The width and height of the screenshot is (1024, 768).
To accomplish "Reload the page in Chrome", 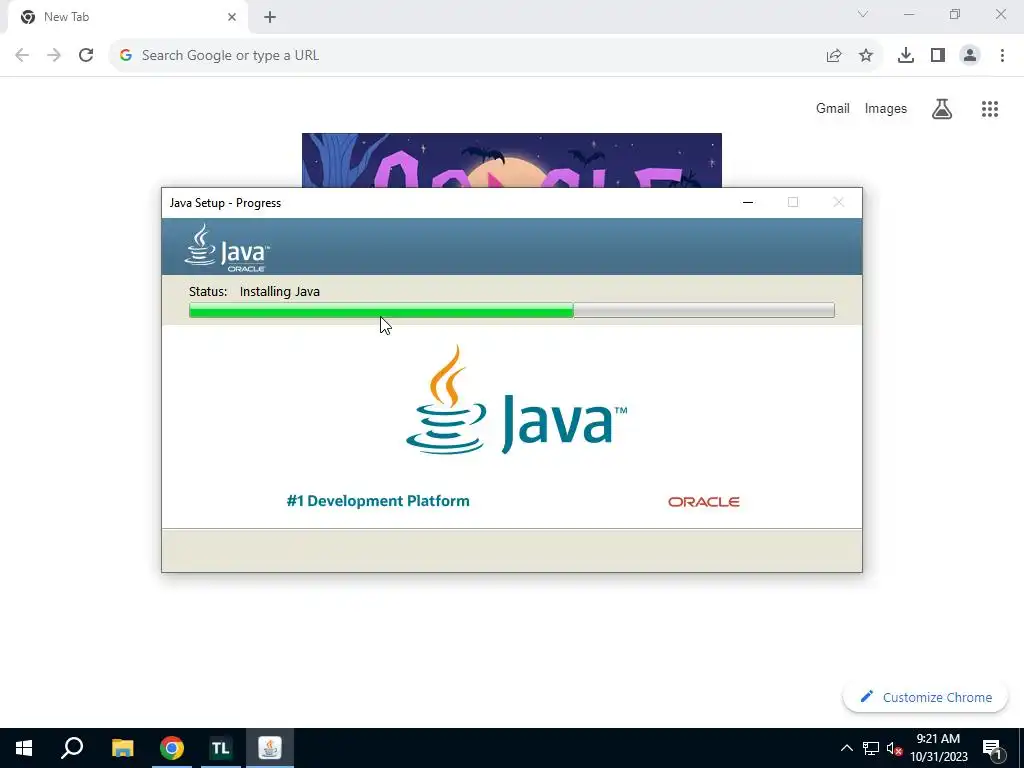I will coord(86,56).
